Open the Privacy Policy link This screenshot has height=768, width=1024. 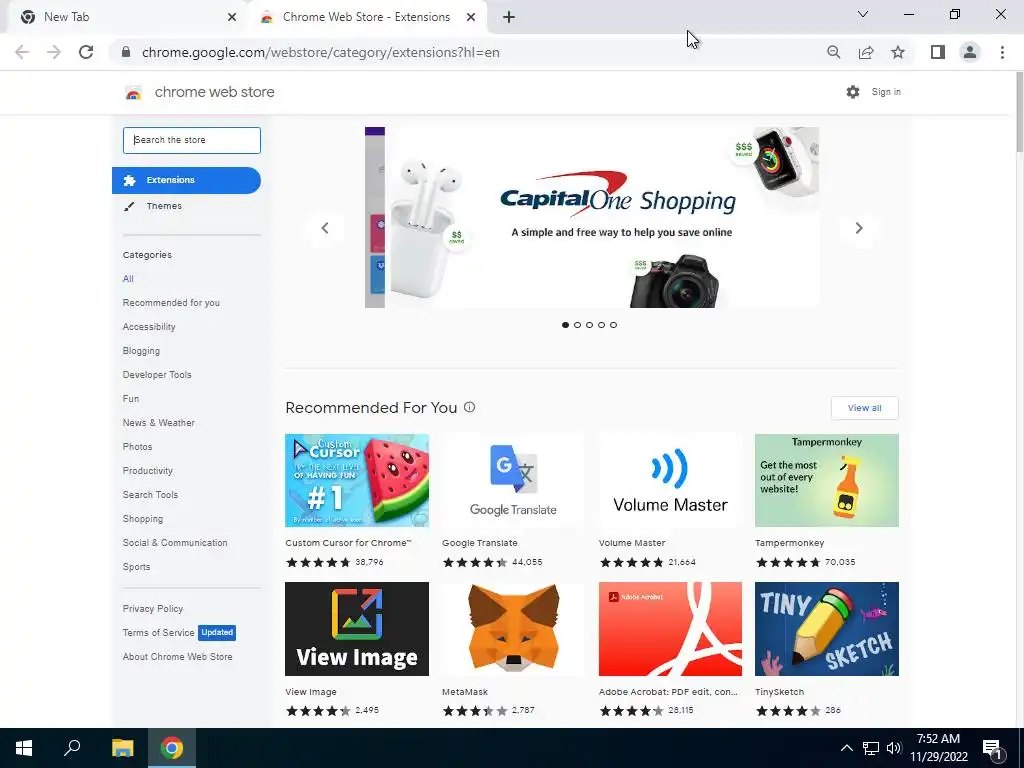153,609
